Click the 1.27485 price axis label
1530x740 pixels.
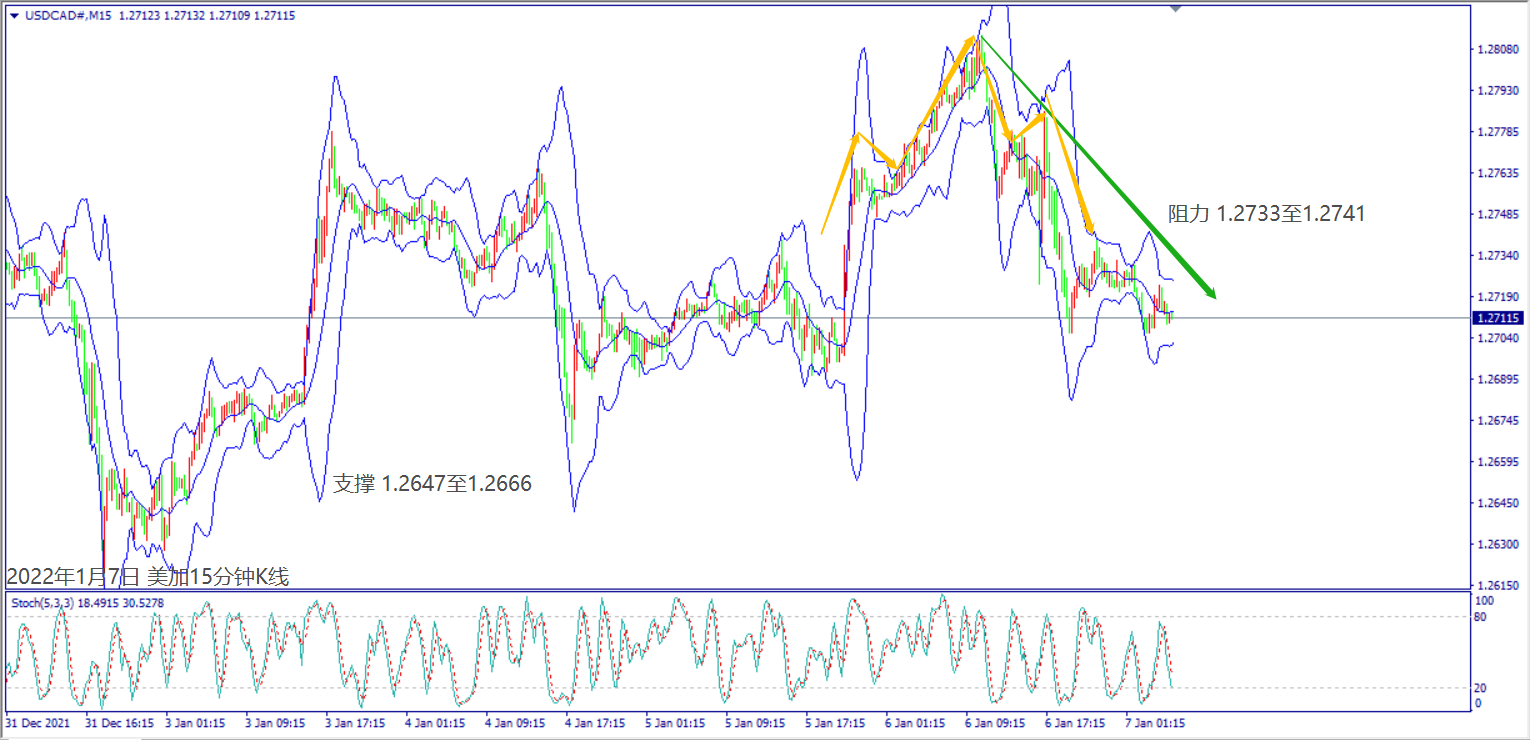pos(1499,215)
